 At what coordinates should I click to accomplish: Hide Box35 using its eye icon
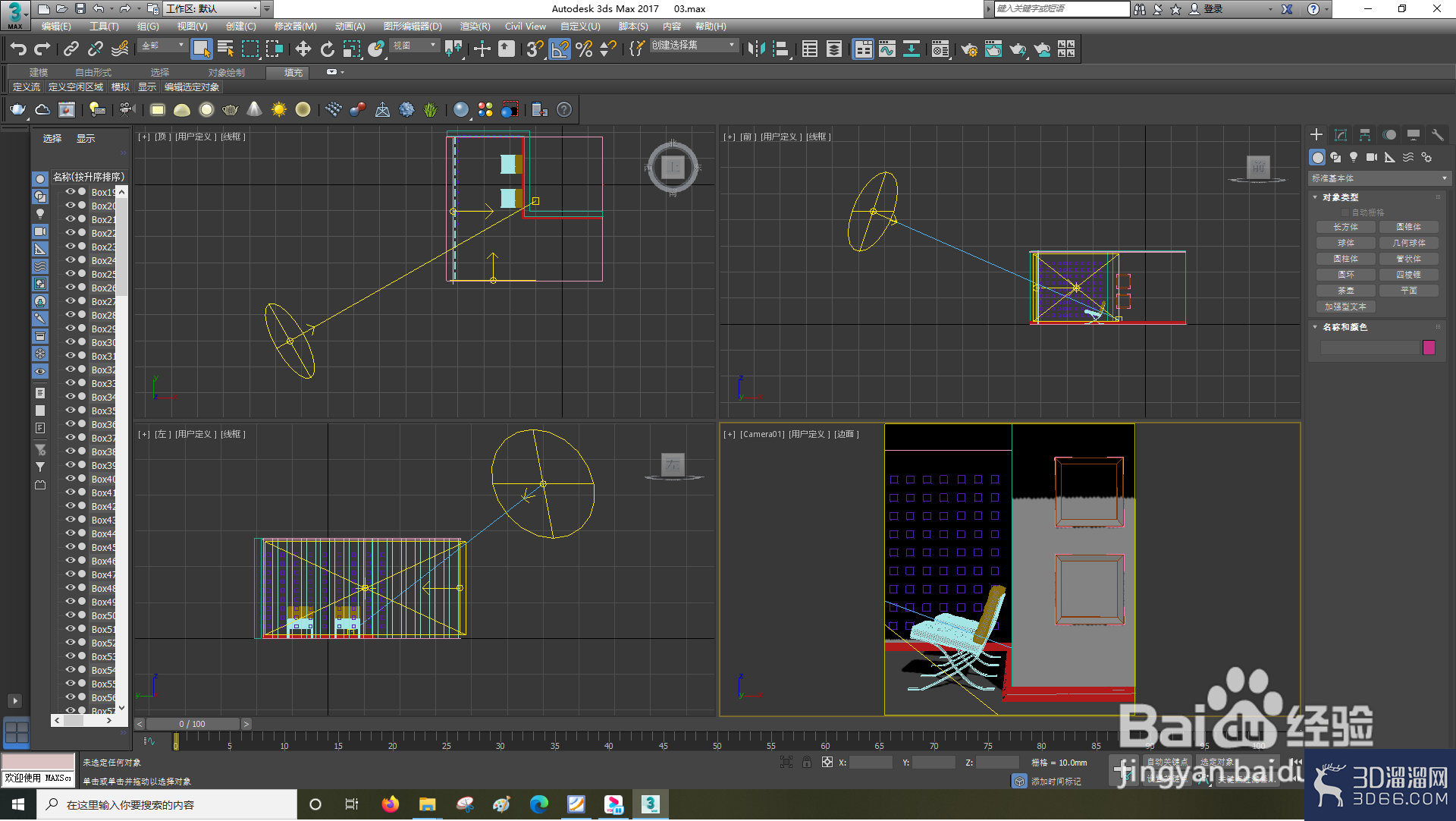(x=71, y=410)
